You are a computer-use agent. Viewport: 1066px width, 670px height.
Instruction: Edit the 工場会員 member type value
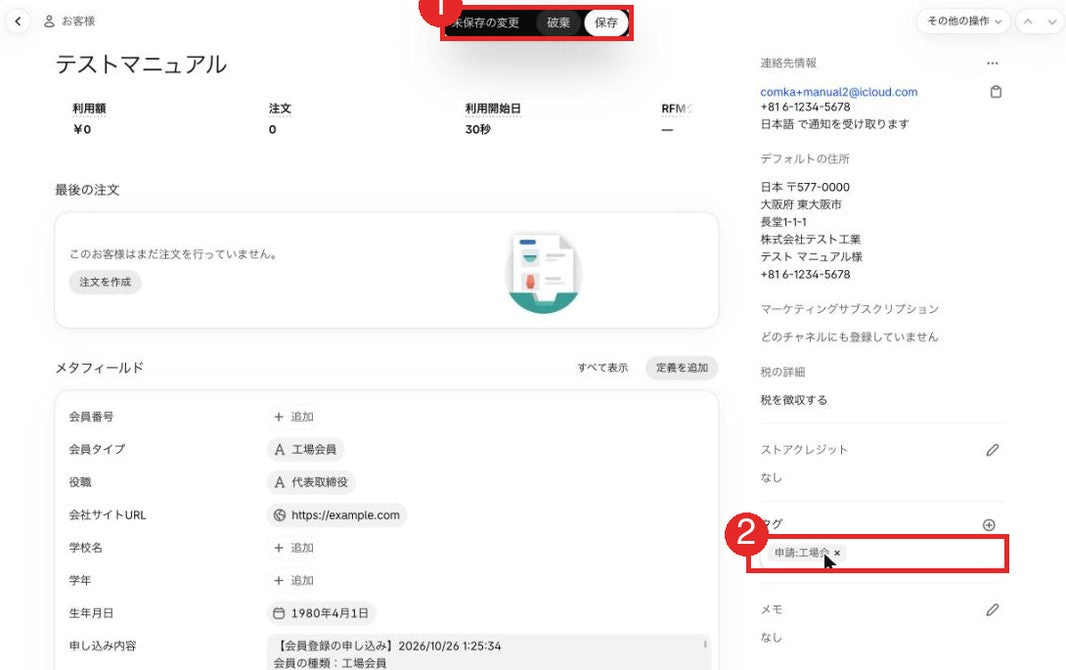click(305, 449)
